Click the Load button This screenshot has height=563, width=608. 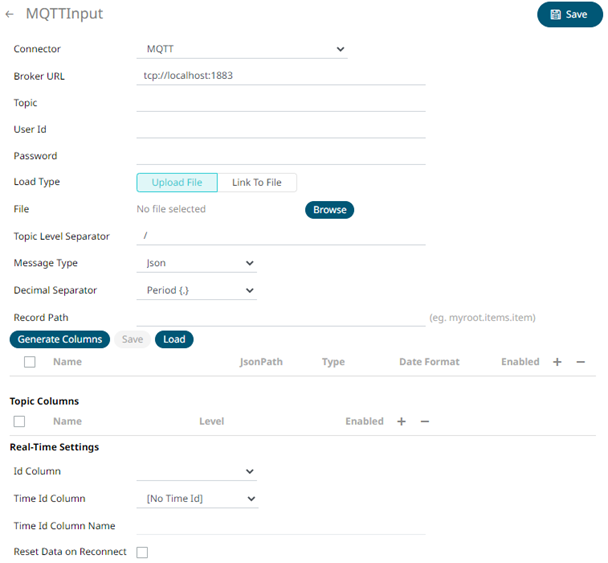click(174, 339)
